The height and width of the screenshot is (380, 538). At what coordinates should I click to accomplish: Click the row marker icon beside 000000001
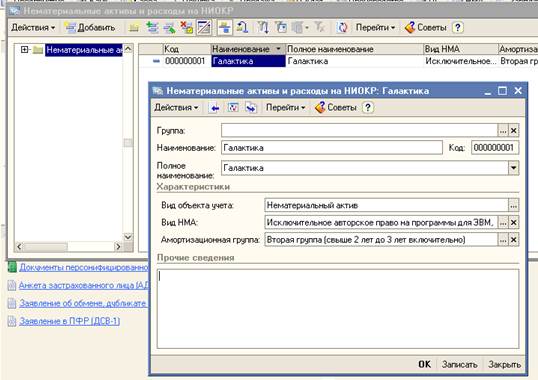click(x=156, y=61)
